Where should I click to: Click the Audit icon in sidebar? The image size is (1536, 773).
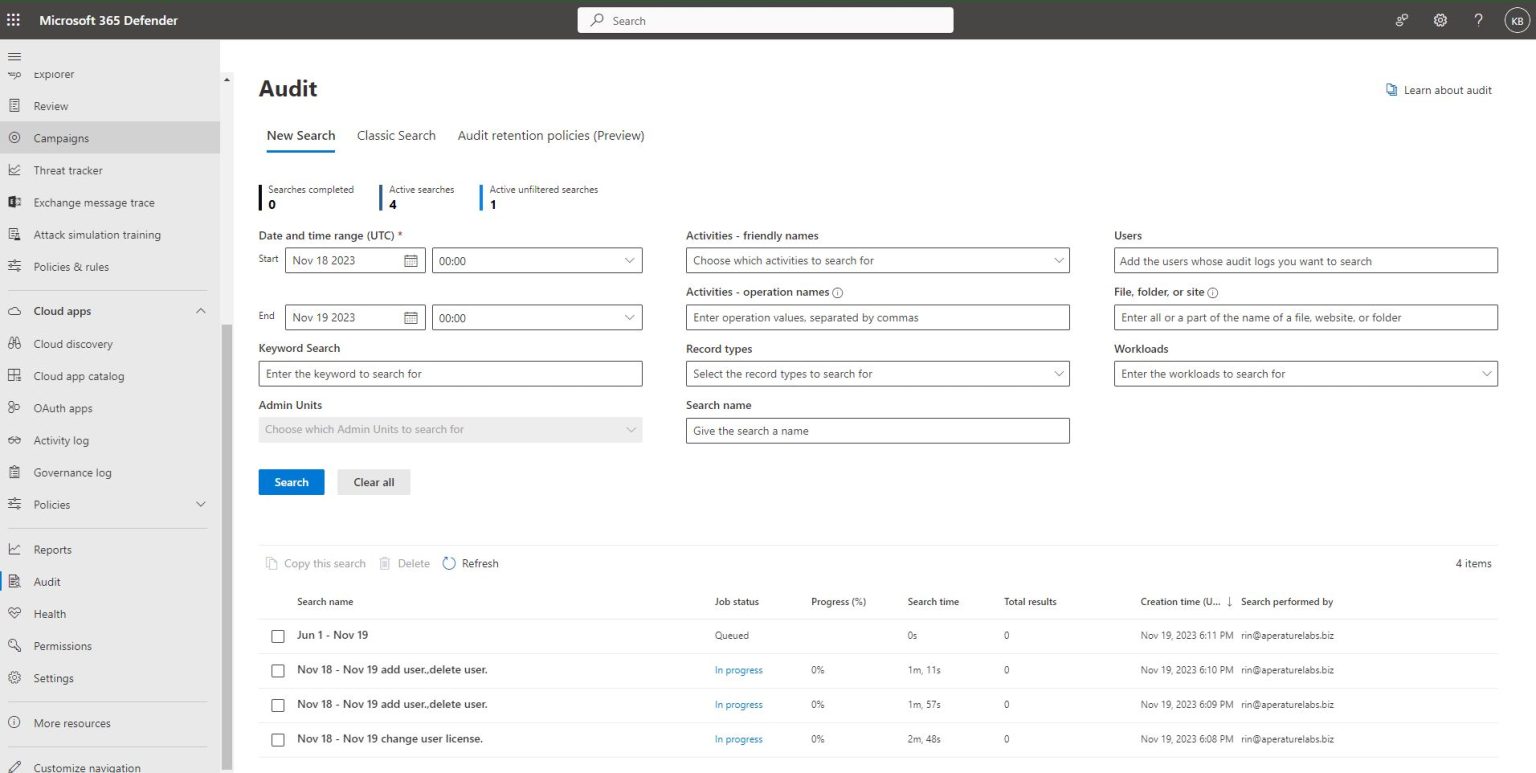point(14,581)
